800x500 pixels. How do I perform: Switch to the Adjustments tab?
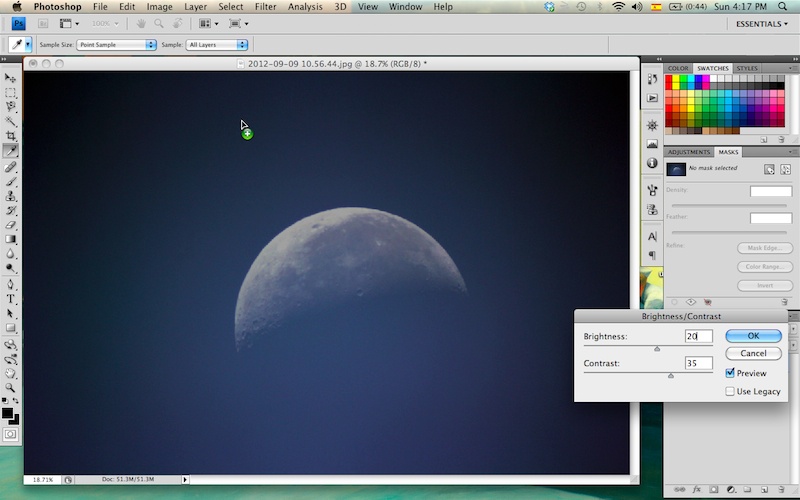(x=688, y=152)
